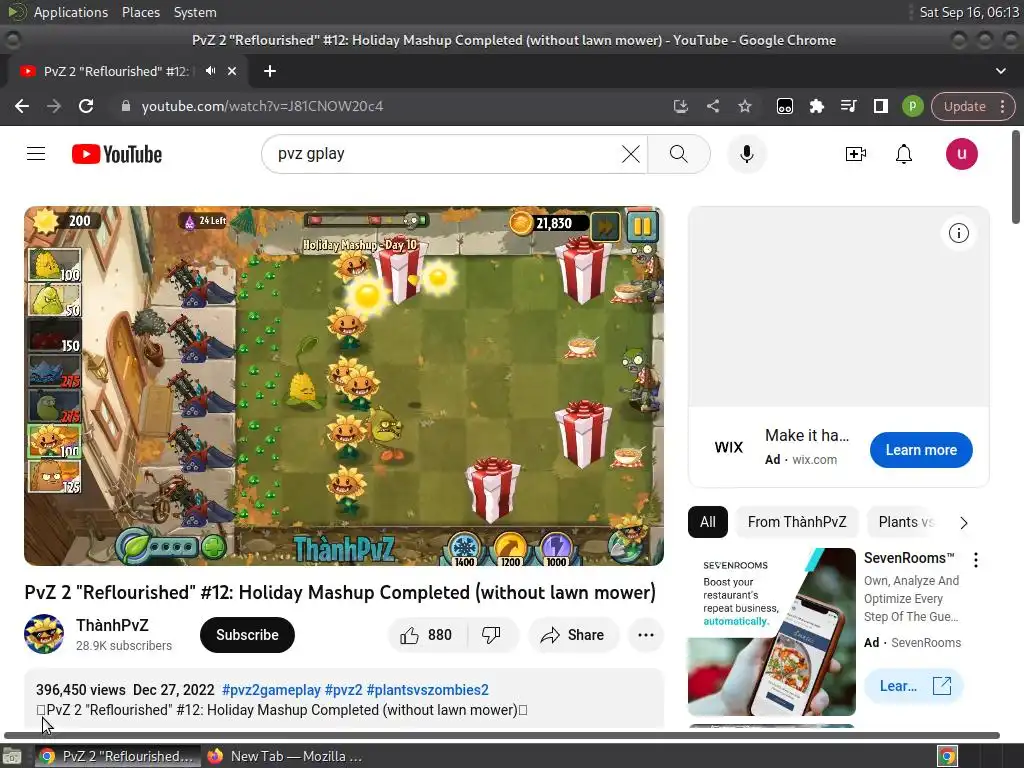
Task: Start voice search with microphone icon
Action: 746,154
